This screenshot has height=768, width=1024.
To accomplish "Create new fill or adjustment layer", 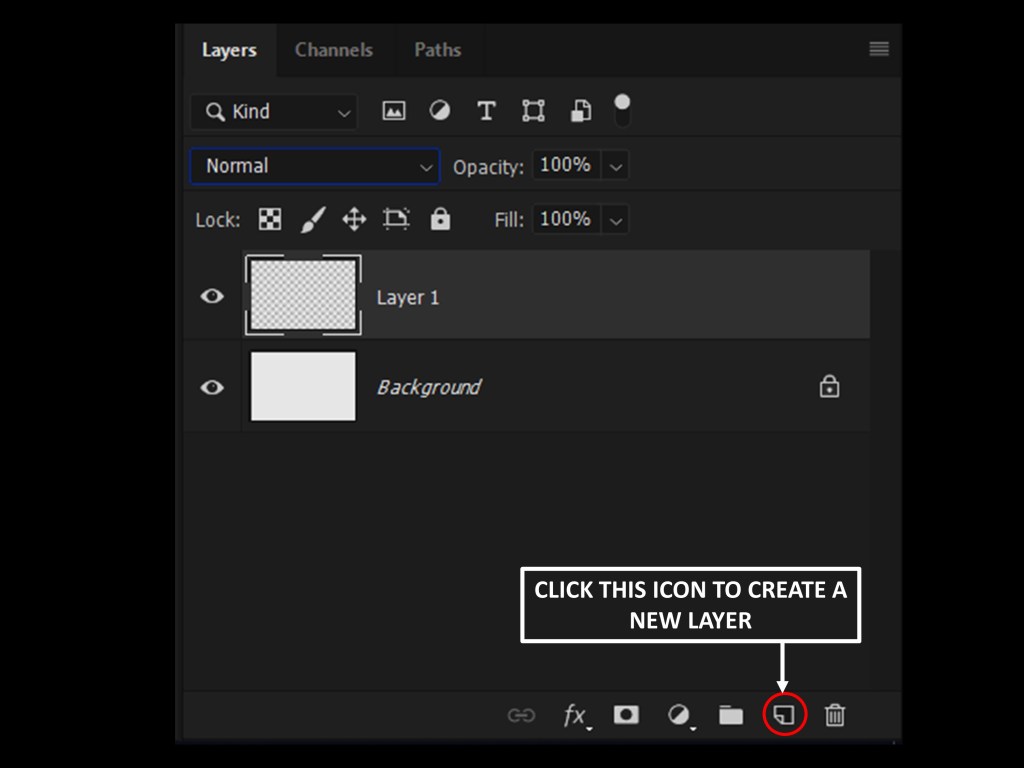I will tap(679, 715).
